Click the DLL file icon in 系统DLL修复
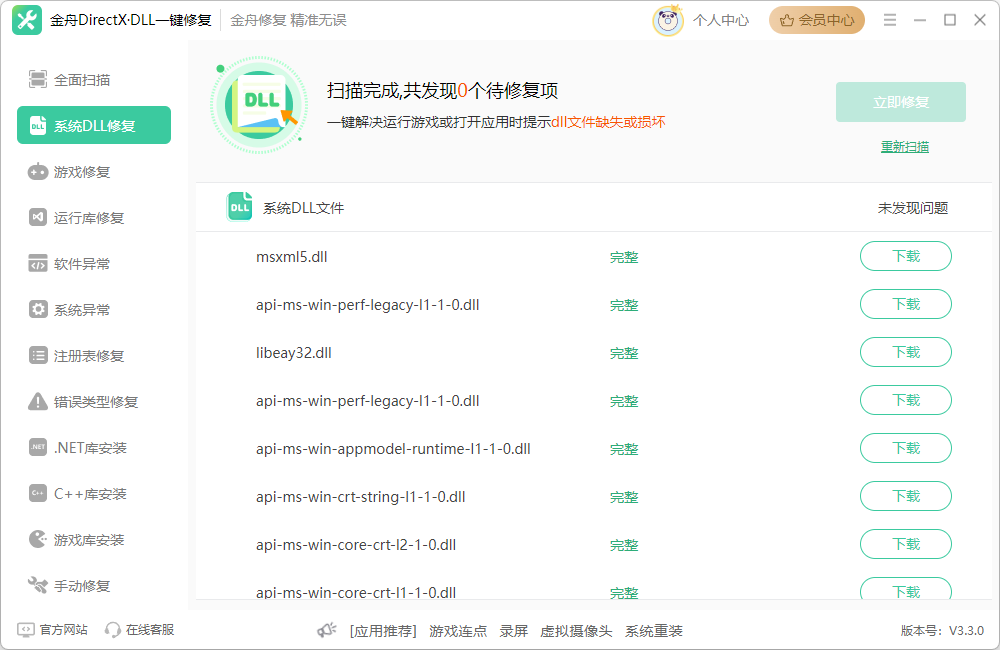This screenshot has width=1000, height=650. click(x=38, y=126)
